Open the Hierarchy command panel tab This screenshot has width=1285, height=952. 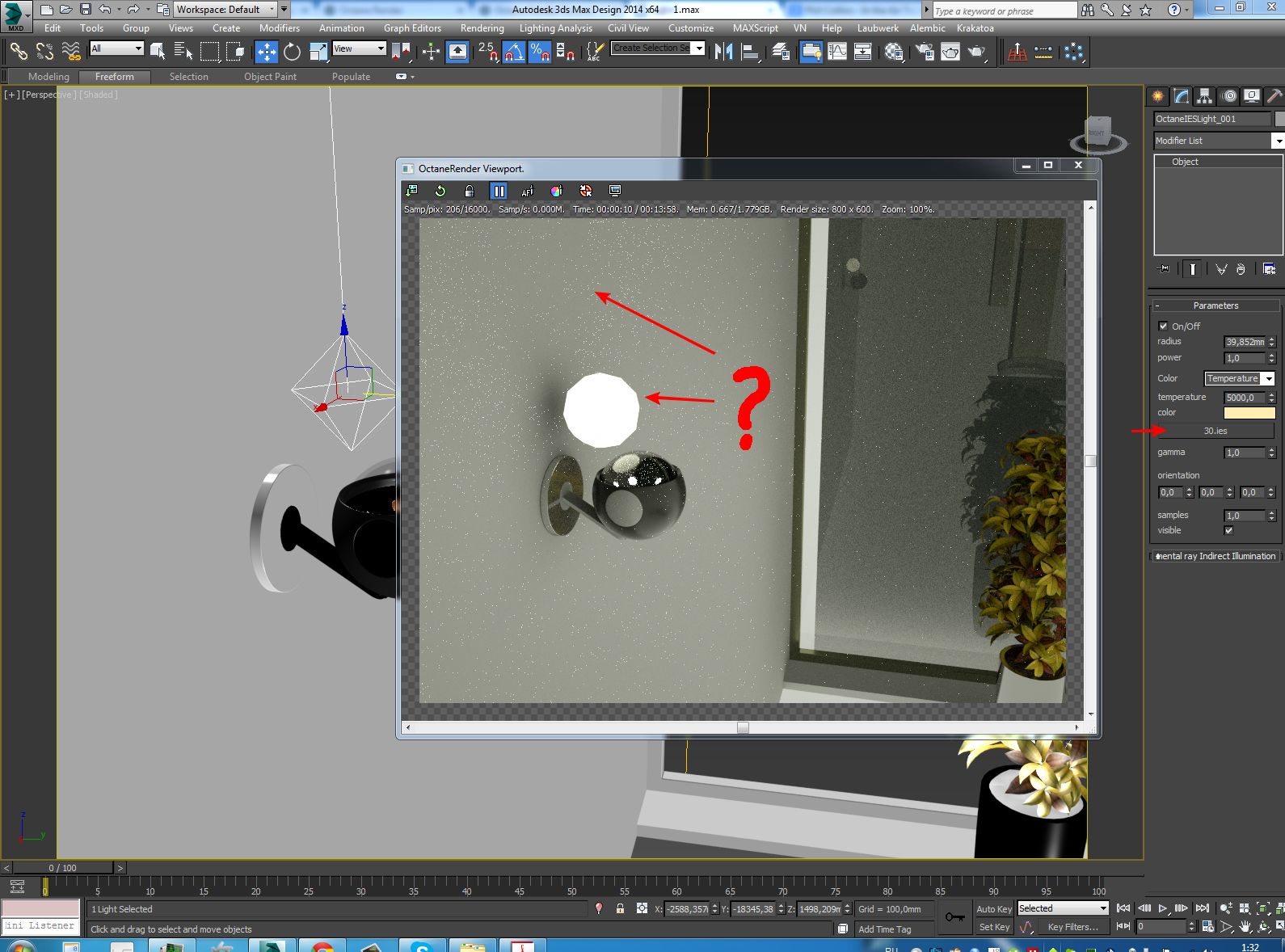[x=1205, y=96]
